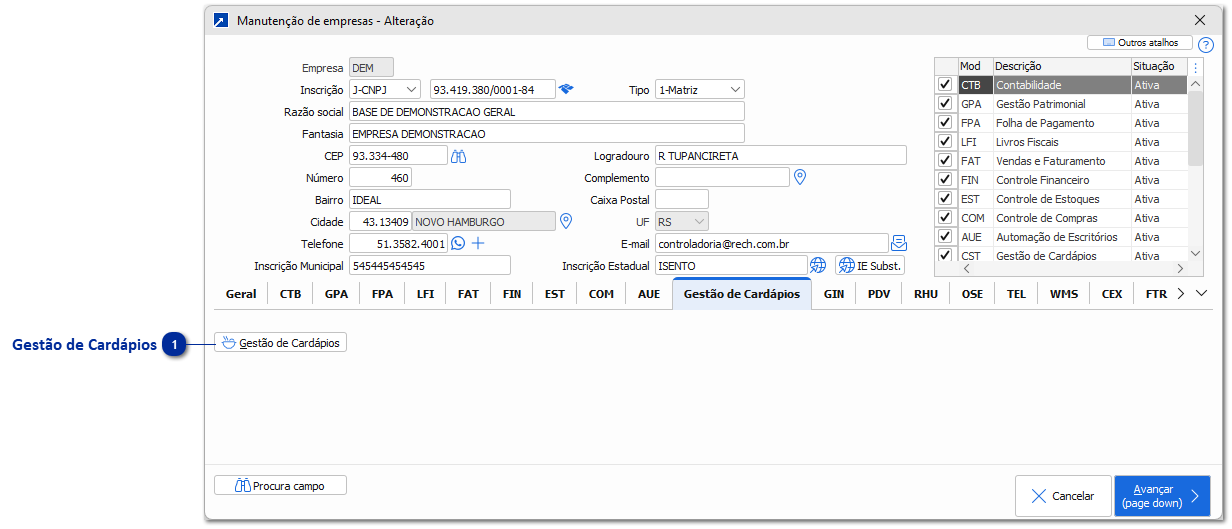Viewport: 1232px width, 529px height.
Task: Click the location pin next to Cidade
Action: coord(566,221)
